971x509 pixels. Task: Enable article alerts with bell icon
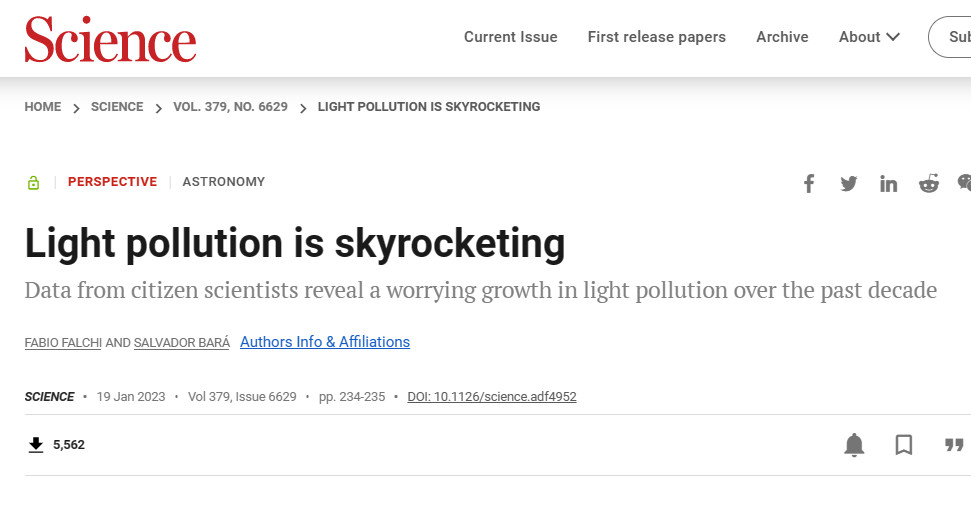tap(854, 445)
